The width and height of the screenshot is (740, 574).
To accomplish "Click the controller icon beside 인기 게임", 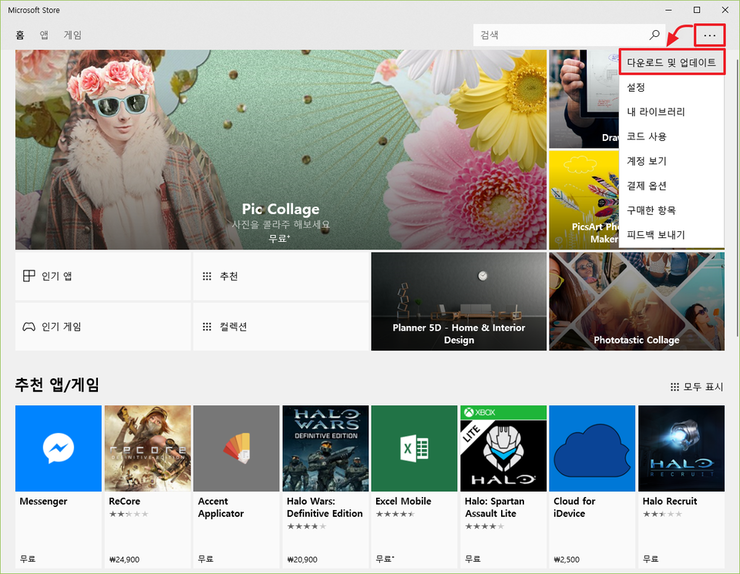I will [x=29, y=327].
